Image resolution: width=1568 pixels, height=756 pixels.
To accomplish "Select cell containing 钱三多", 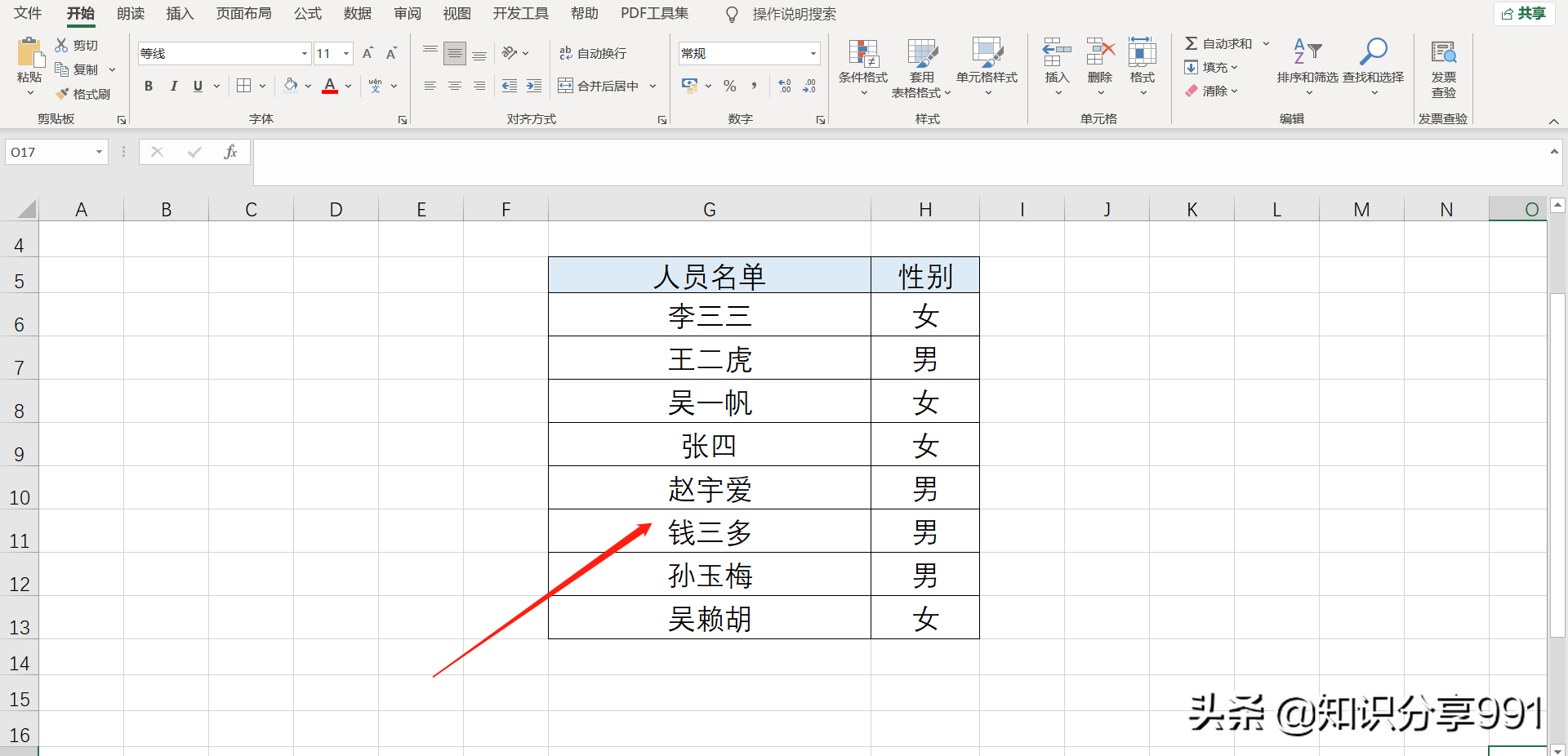I will point(710,531).
